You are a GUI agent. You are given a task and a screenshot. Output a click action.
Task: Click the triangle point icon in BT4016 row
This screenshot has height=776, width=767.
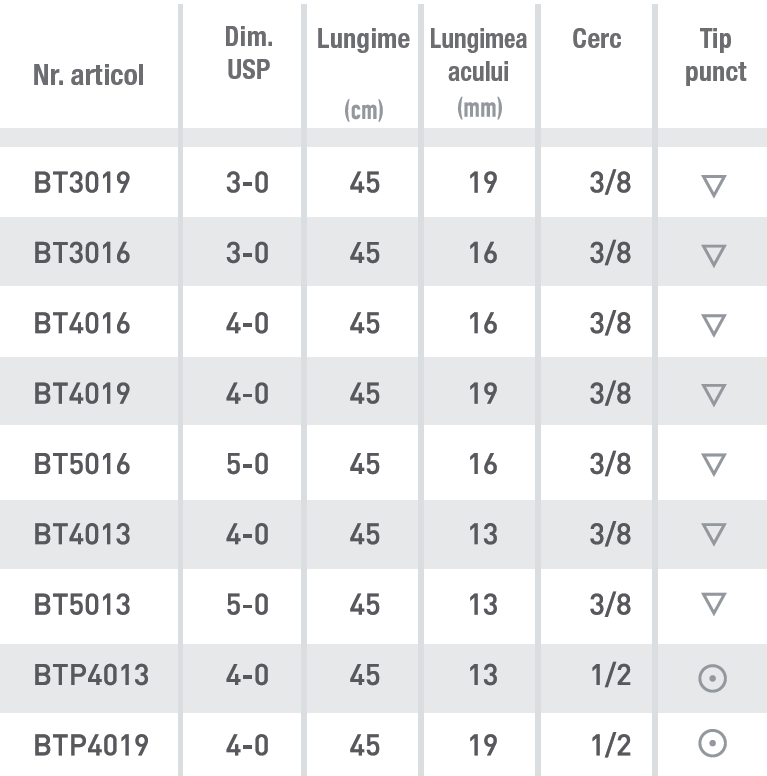[x=713, y=325]
